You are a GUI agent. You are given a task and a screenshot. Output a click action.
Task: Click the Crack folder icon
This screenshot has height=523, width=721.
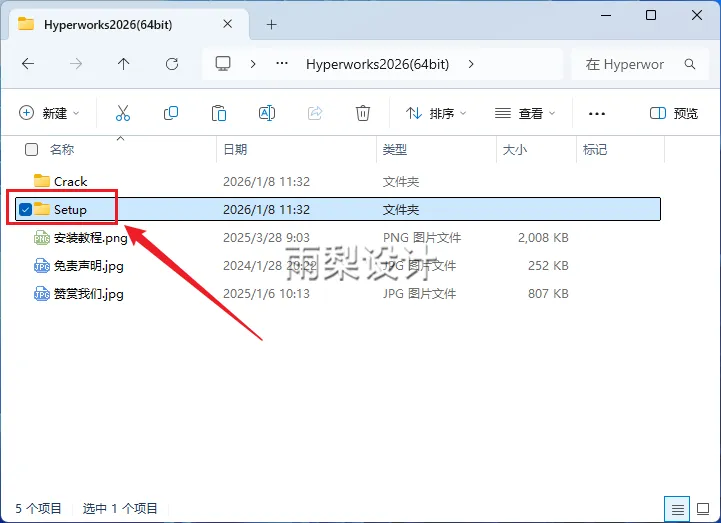point(42,181)
